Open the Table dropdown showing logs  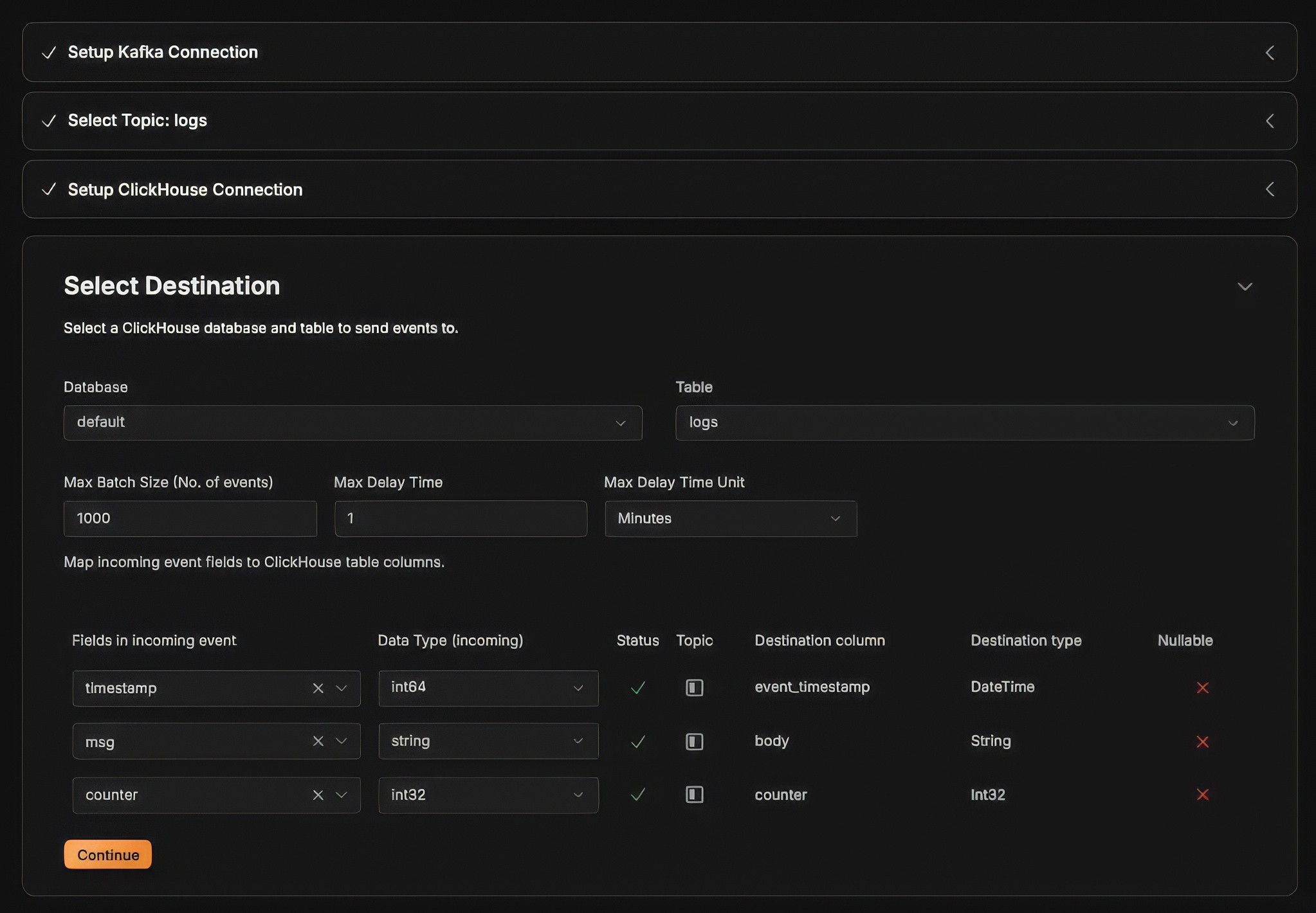pyautogui.click(x=964, y=422)
